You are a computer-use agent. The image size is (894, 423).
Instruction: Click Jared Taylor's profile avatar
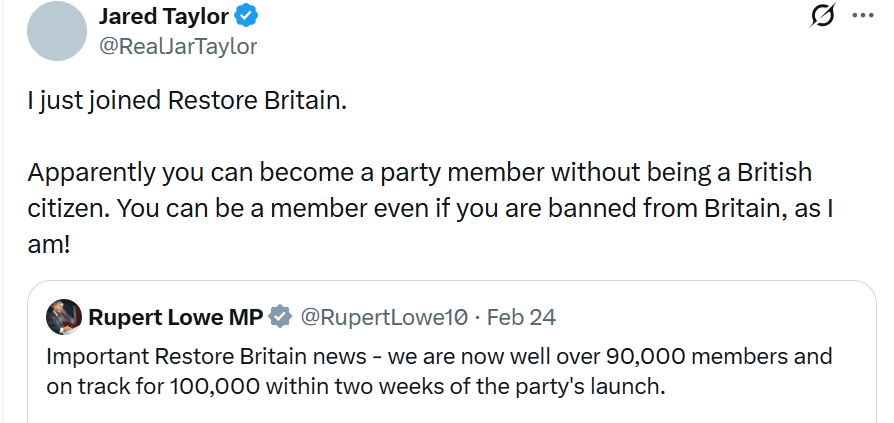coord(55,31)
